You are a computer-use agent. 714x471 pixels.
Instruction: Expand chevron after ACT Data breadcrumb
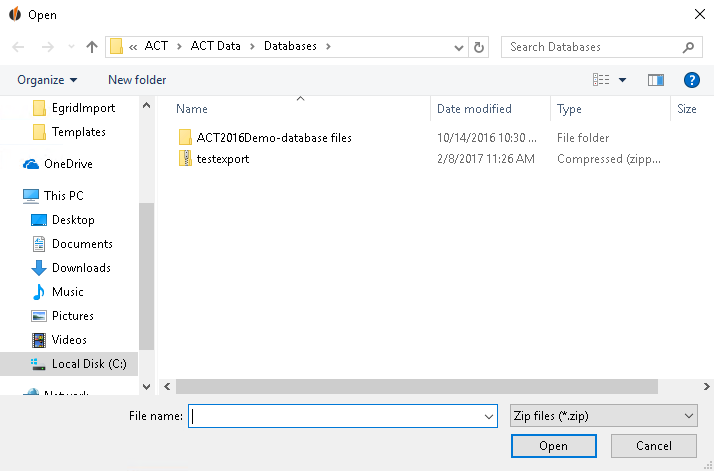253,46
